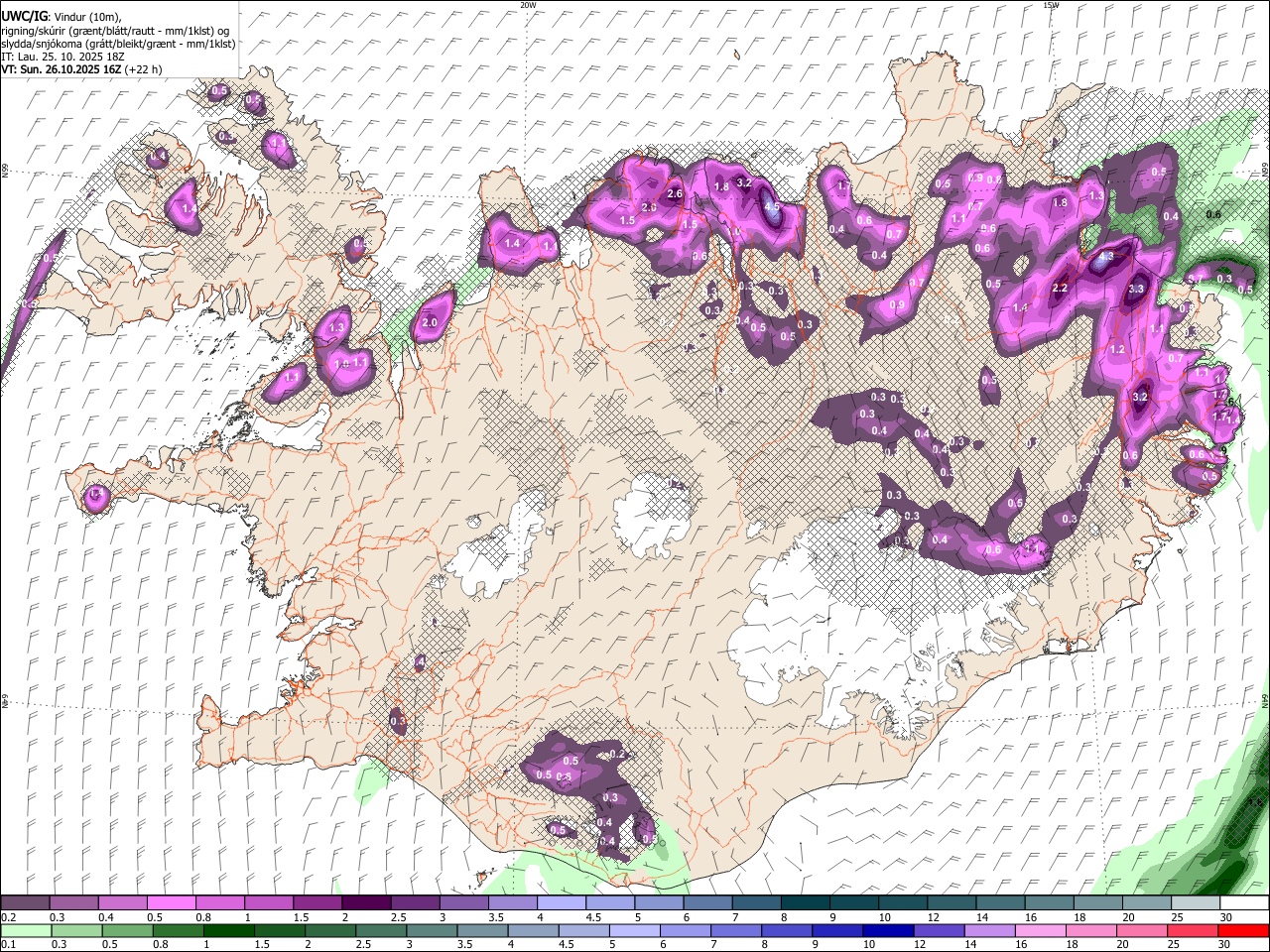
Task: Click the darkest green 1–1.5 swatch, lower legend row
Action: (229, 931)
